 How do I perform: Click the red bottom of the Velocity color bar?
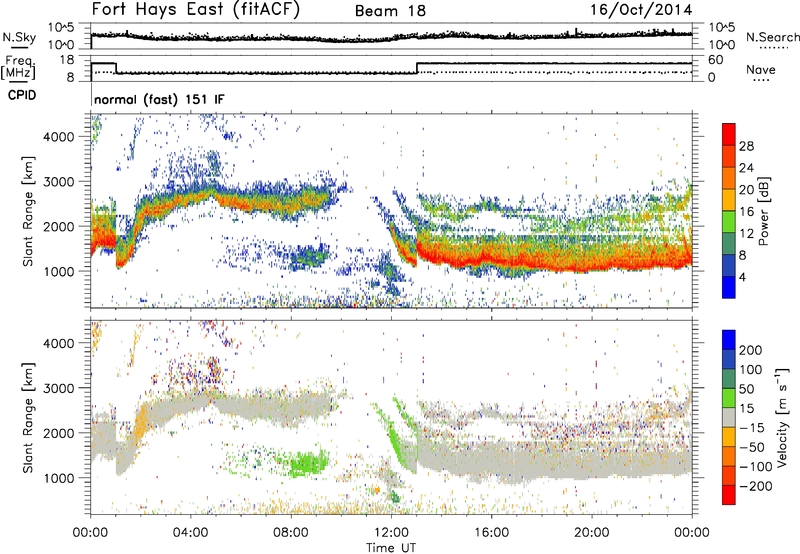click(x=729, y=495)
